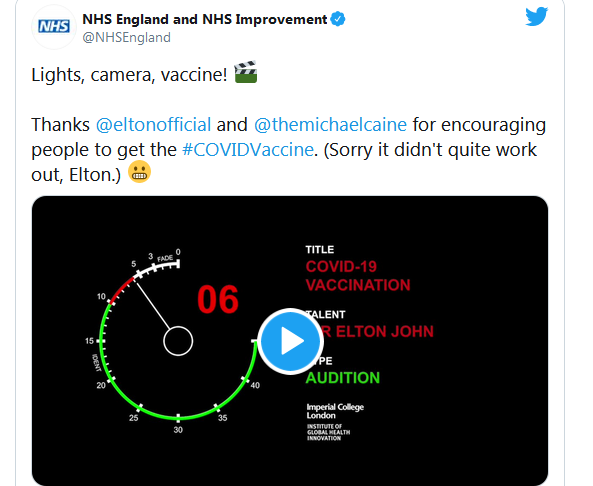This screenshot has width=593, height=486.
Task: Click the clock hub circle in video
Action: (x=178, y=341)
